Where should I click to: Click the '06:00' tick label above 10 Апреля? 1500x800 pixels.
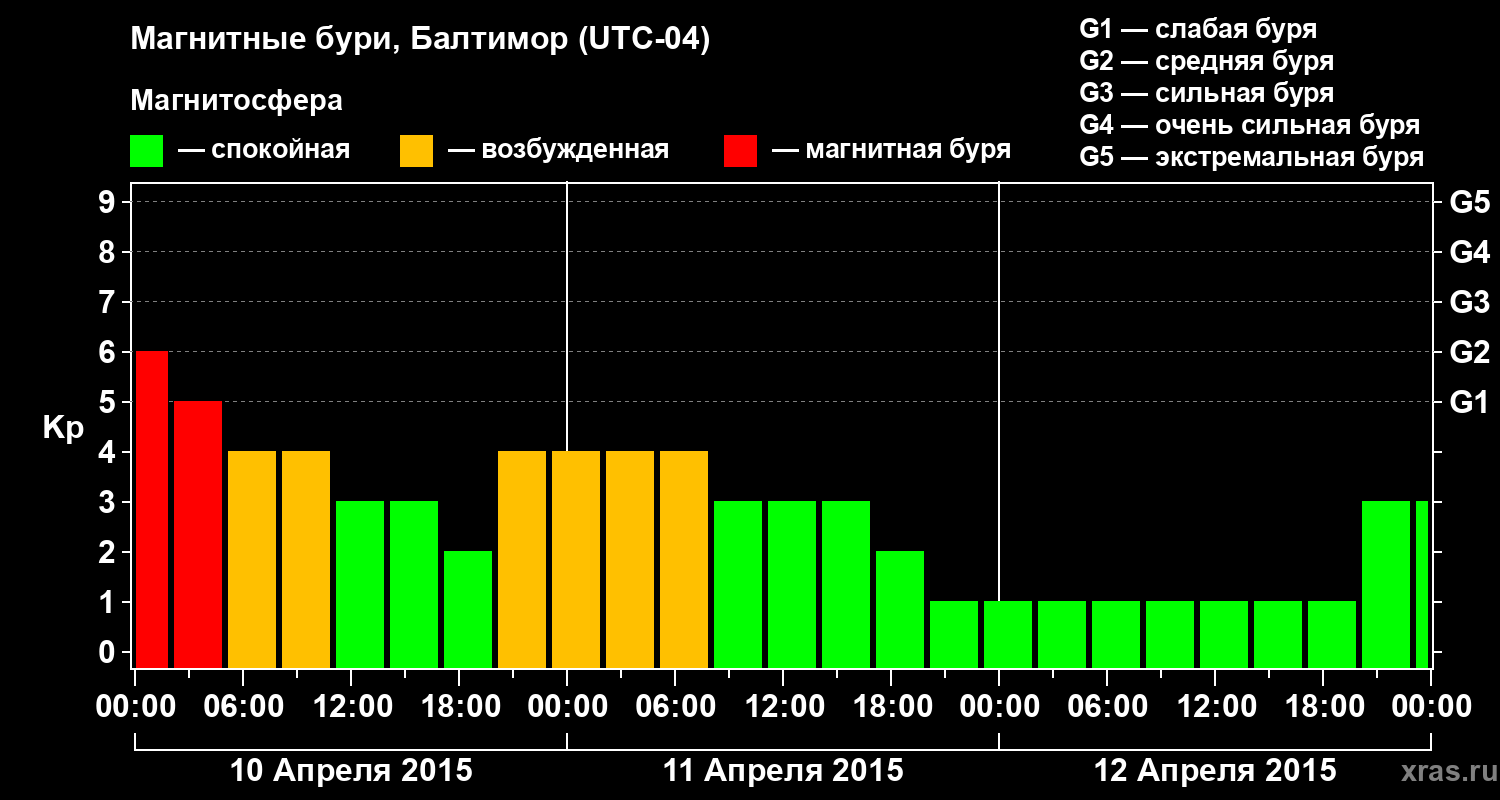click(242, 707)
